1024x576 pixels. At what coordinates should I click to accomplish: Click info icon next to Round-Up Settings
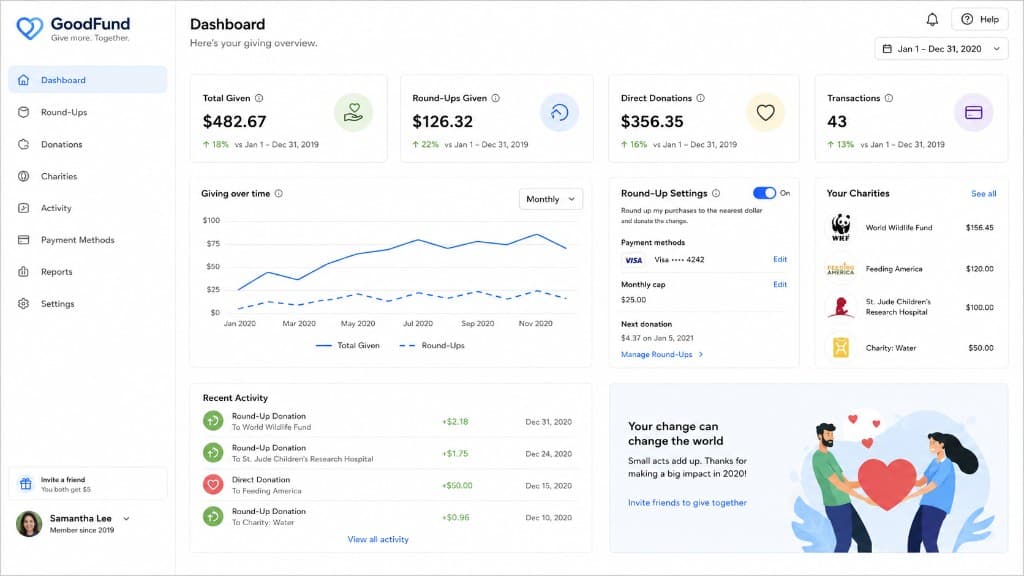[716, 193]
